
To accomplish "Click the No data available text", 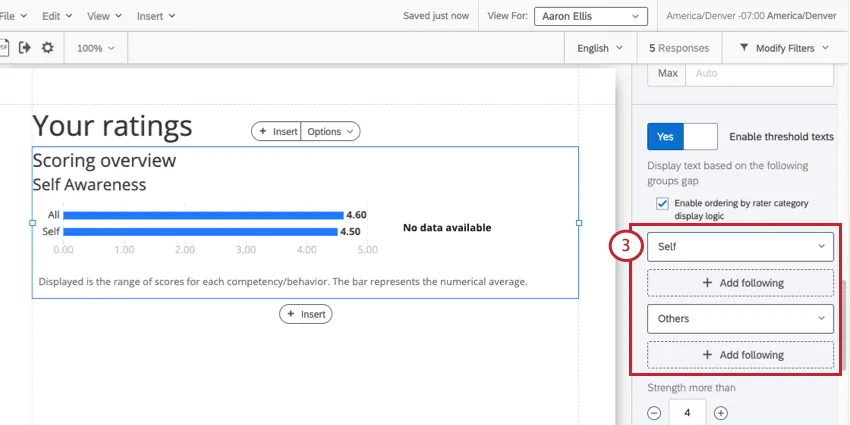I will (447, 228).
